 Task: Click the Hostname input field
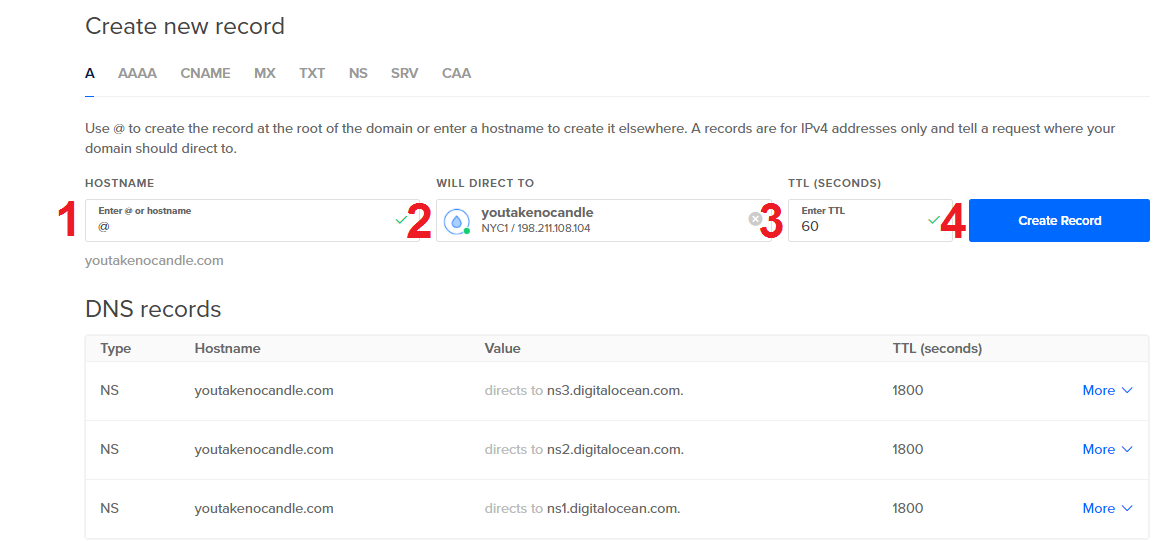[x=240, y=226]
